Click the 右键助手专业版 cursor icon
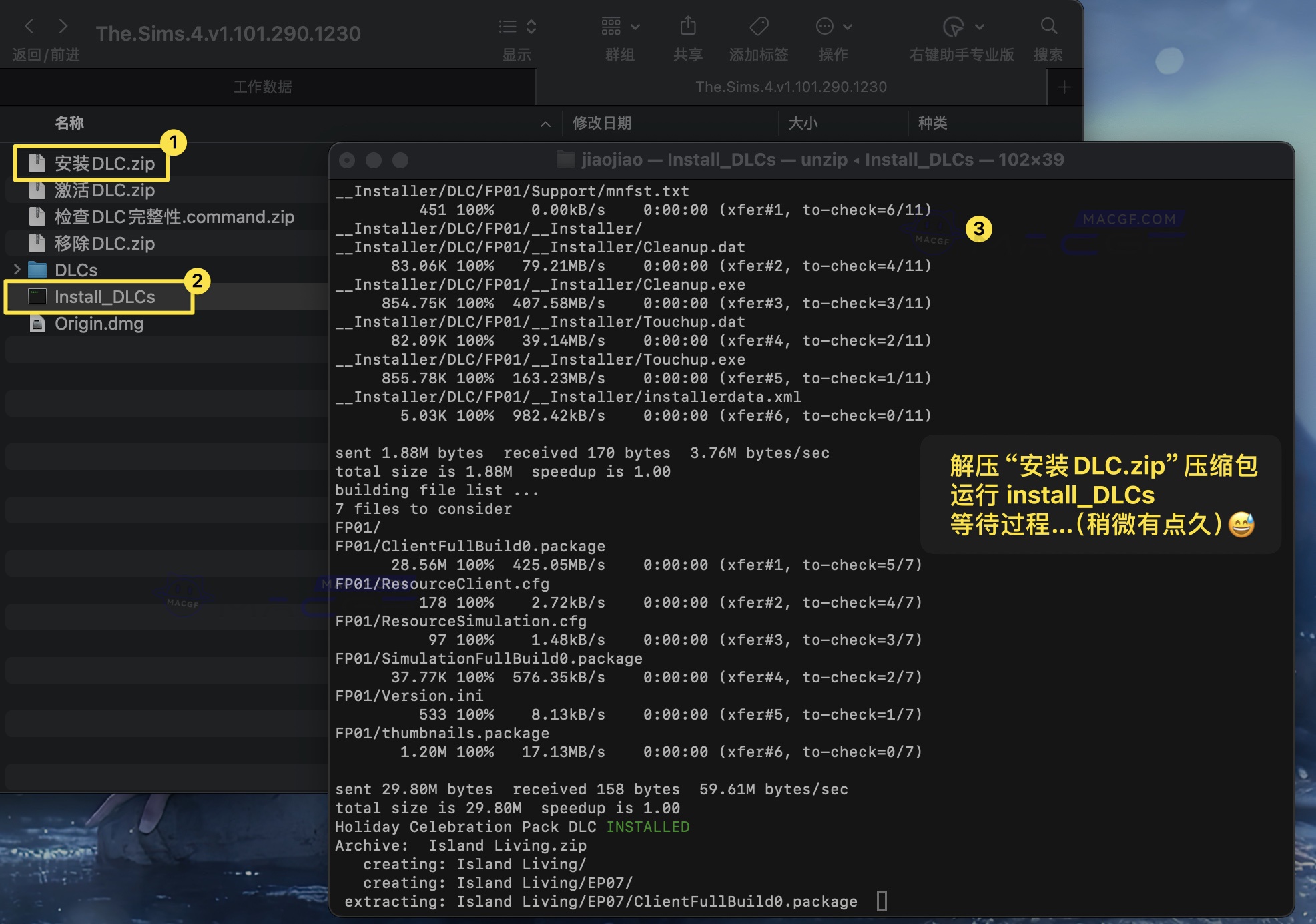Screen dimensions: 1316x924 [952, 27]
